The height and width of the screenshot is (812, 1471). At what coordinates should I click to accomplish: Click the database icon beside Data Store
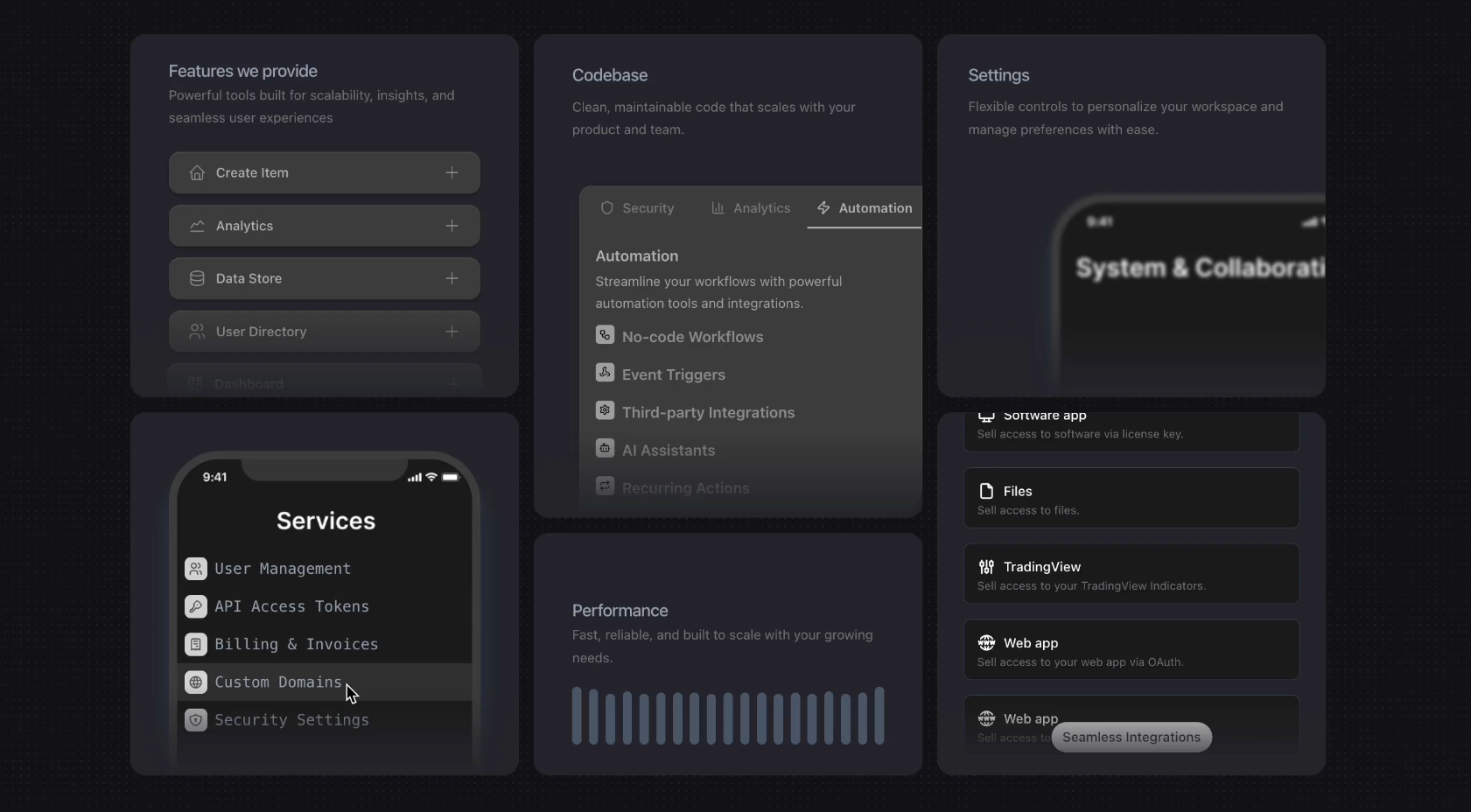tap(197, 278)
